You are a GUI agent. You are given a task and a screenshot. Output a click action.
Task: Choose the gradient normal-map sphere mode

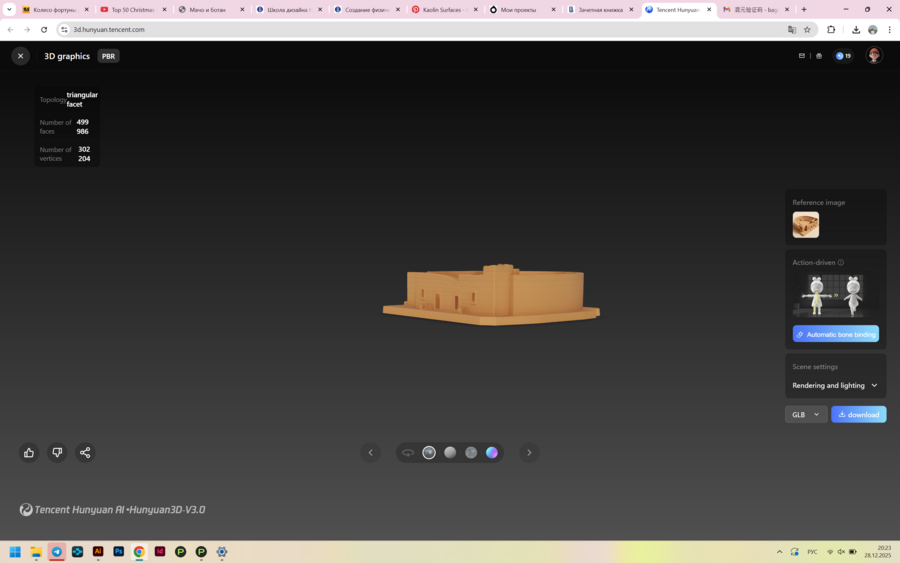492,453
